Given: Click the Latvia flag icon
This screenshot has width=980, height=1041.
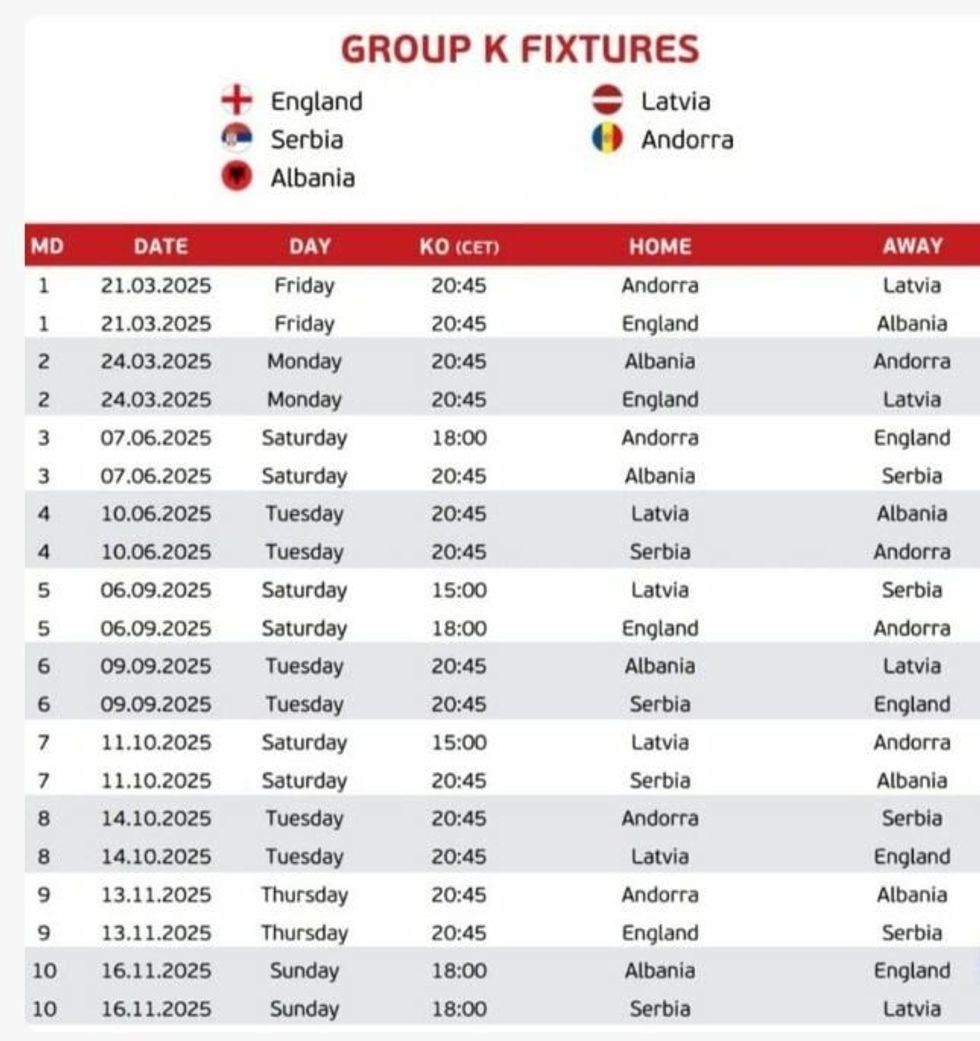Looking at the screenshot, I should (607, 100).
